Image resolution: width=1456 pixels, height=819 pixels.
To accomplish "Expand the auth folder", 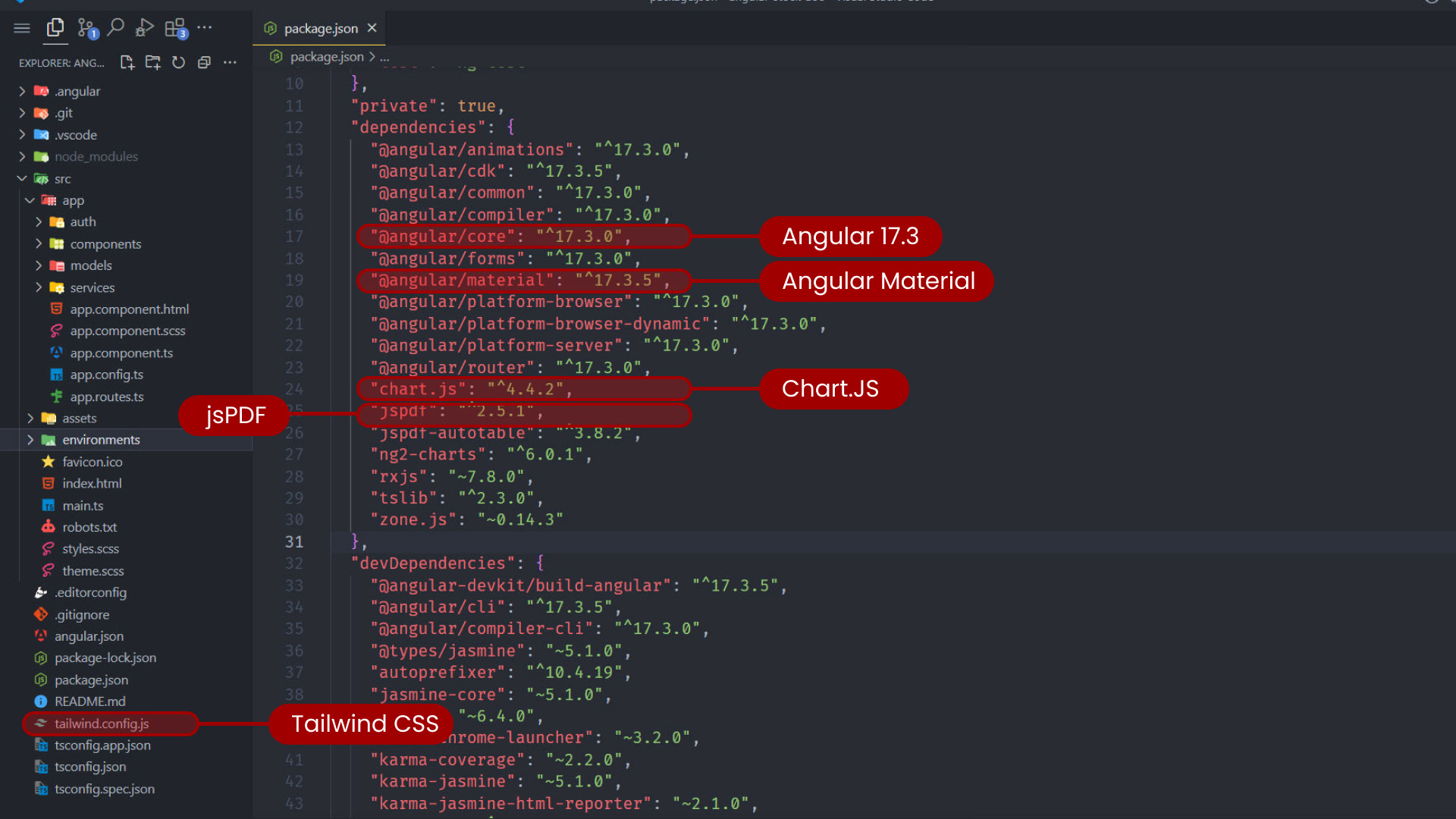I will [x=127, y=221].
